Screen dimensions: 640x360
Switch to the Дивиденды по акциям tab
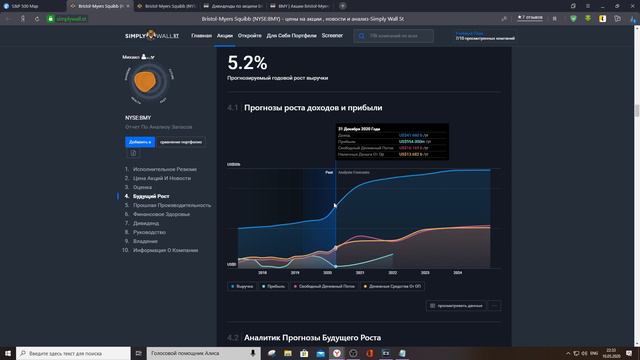pos(233,6)
